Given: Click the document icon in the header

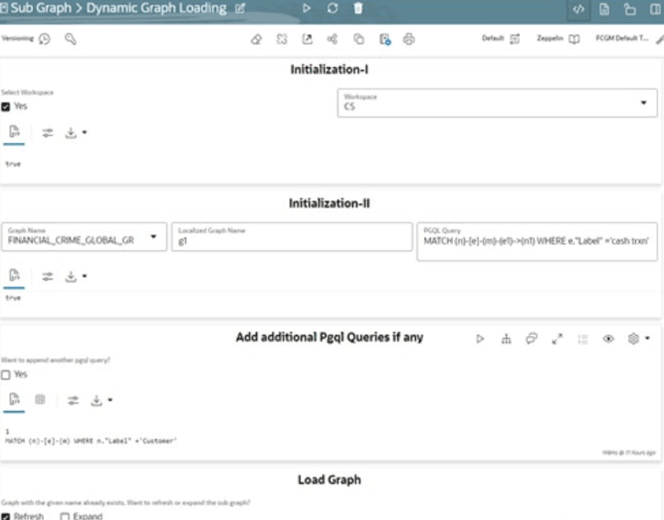Looking at the screenshot, I should click(604, 9).
